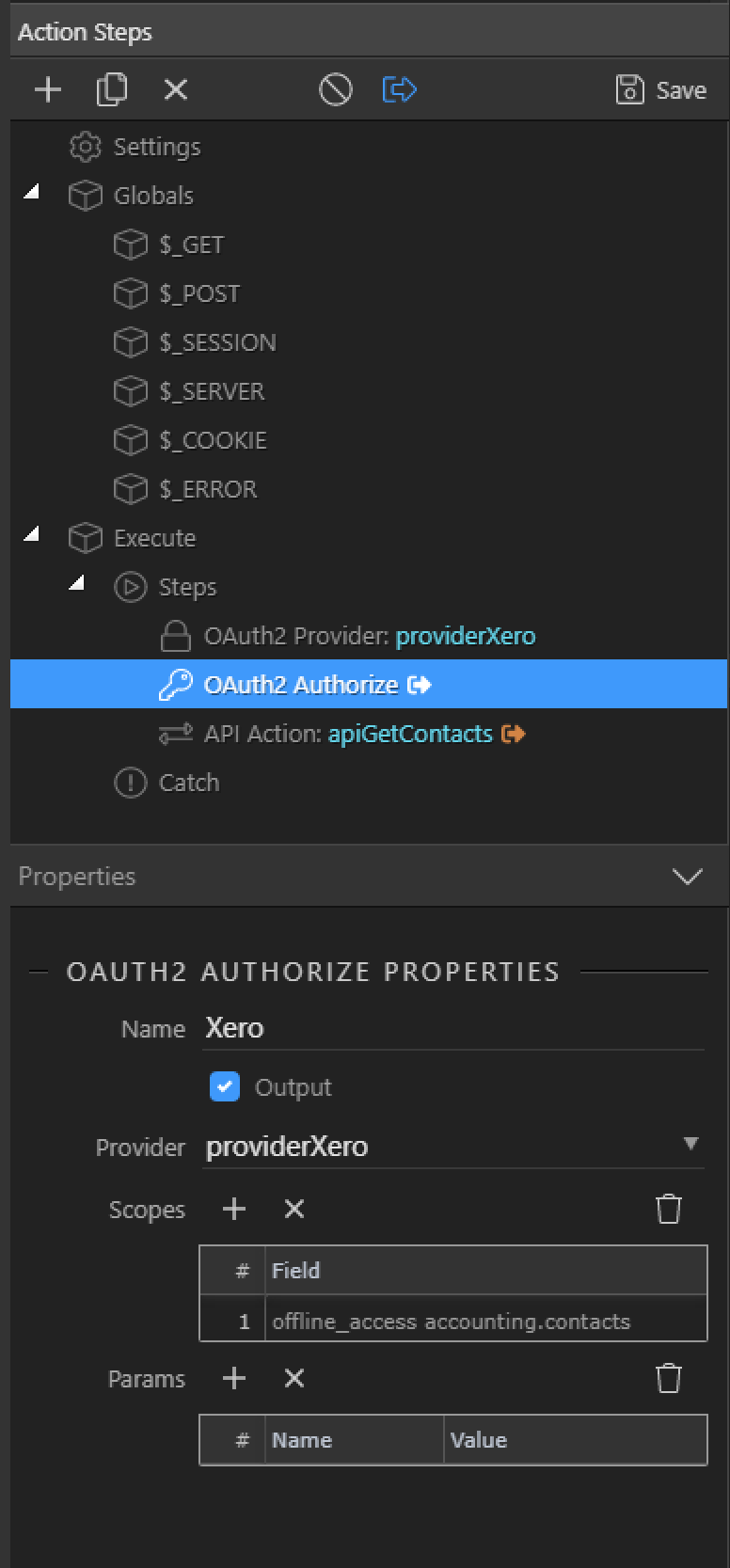
Task: Collapse the Globals tree section
Action: click(30, 191)
